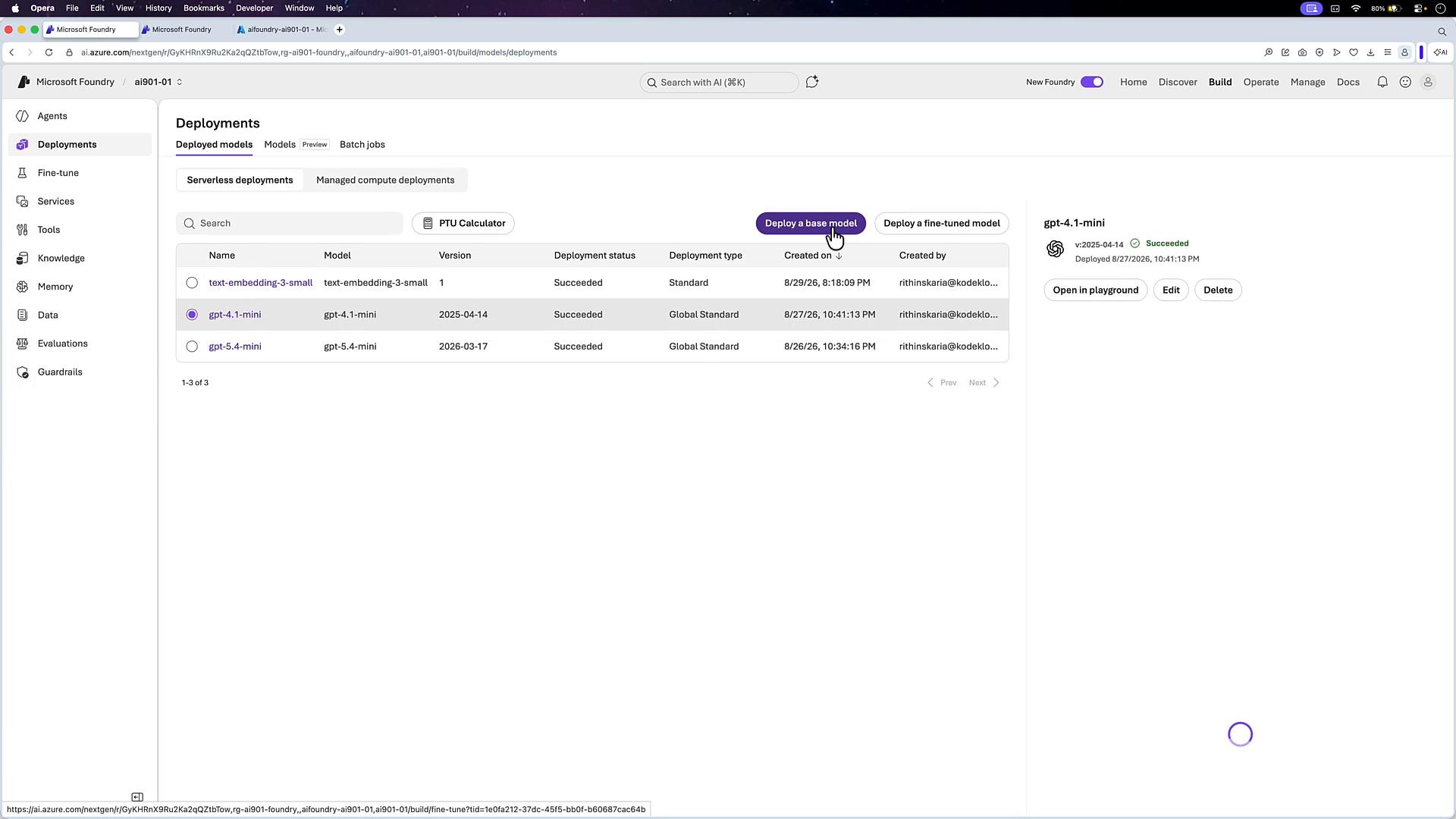This screenshot has height=819, width=1456.
Task: Start a new AI chat icon
Action: [x=812, y=82]
